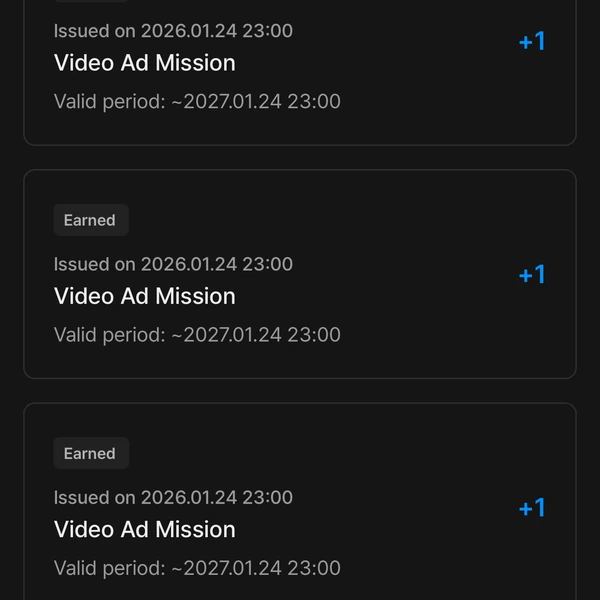This screenshot has width=600, height=600.
Task: Click the issued date on the bottom card
Action: pos(173,497)
